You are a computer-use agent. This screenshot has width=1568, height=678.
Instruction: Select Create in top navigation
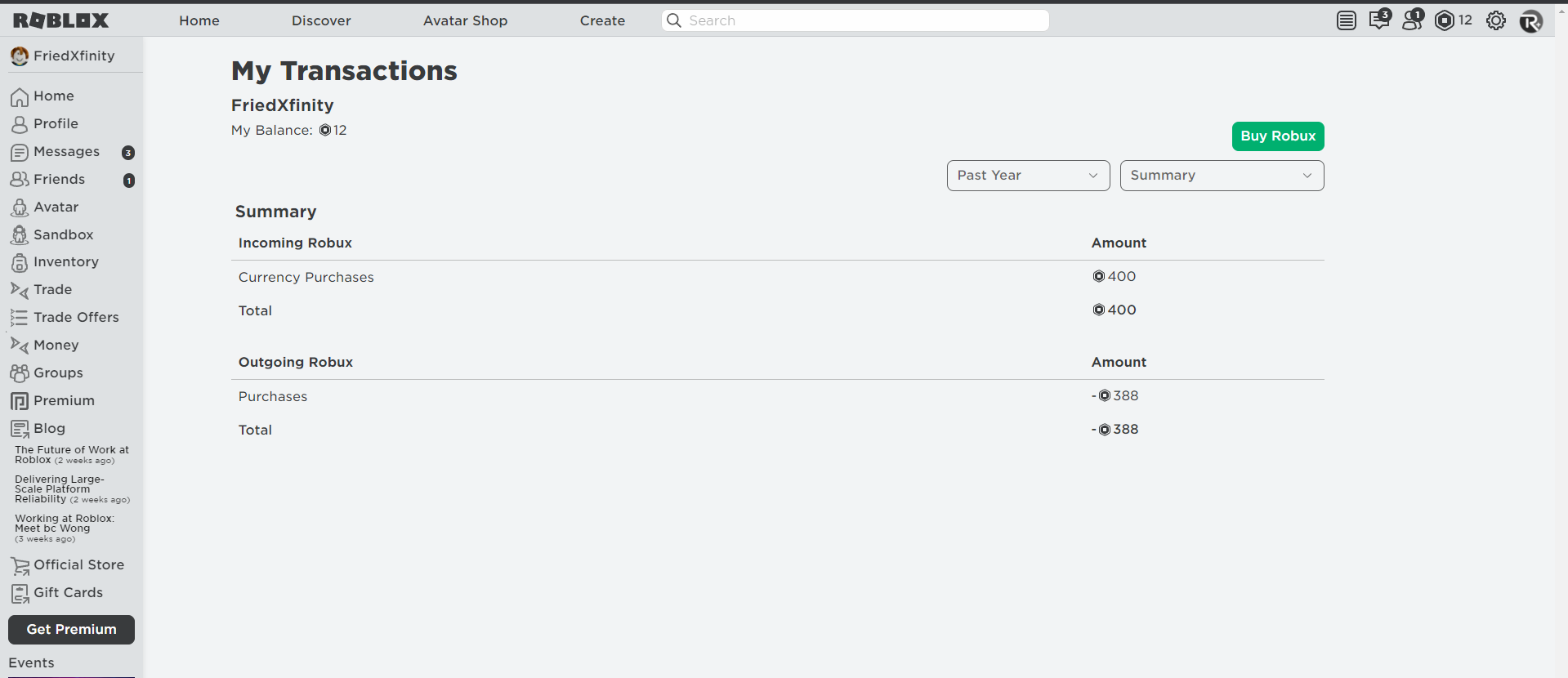602,20
